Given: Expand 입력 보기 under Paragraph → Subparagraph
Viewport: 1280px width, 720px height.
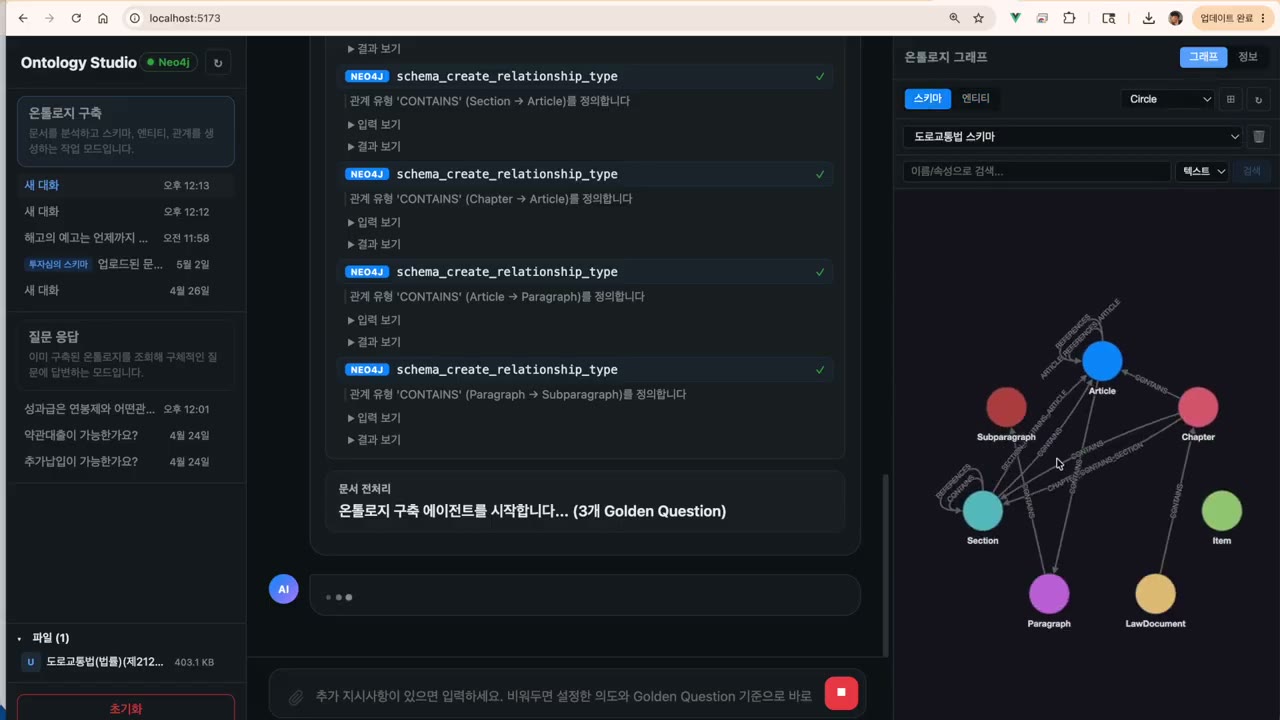Looking at the screenshot, I should point(374,418).
